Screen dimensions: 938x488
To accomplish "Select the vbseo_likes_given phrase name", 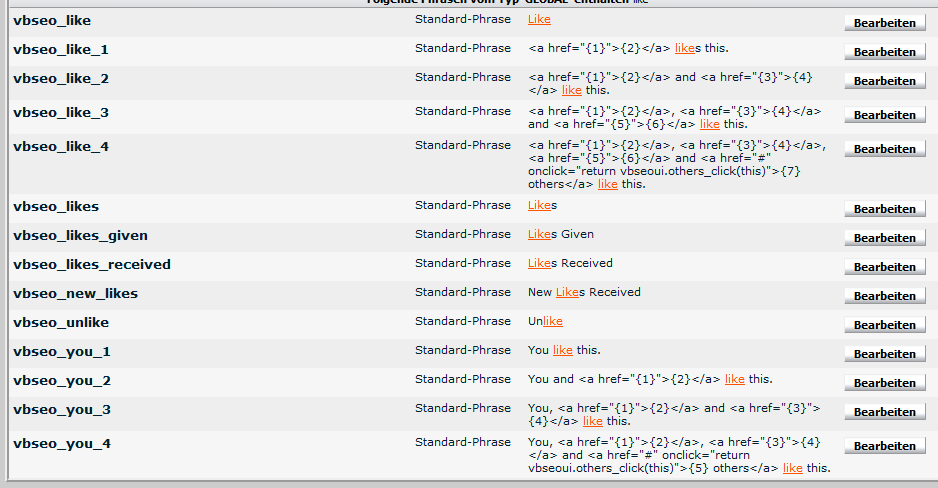I will pos(80,236).
